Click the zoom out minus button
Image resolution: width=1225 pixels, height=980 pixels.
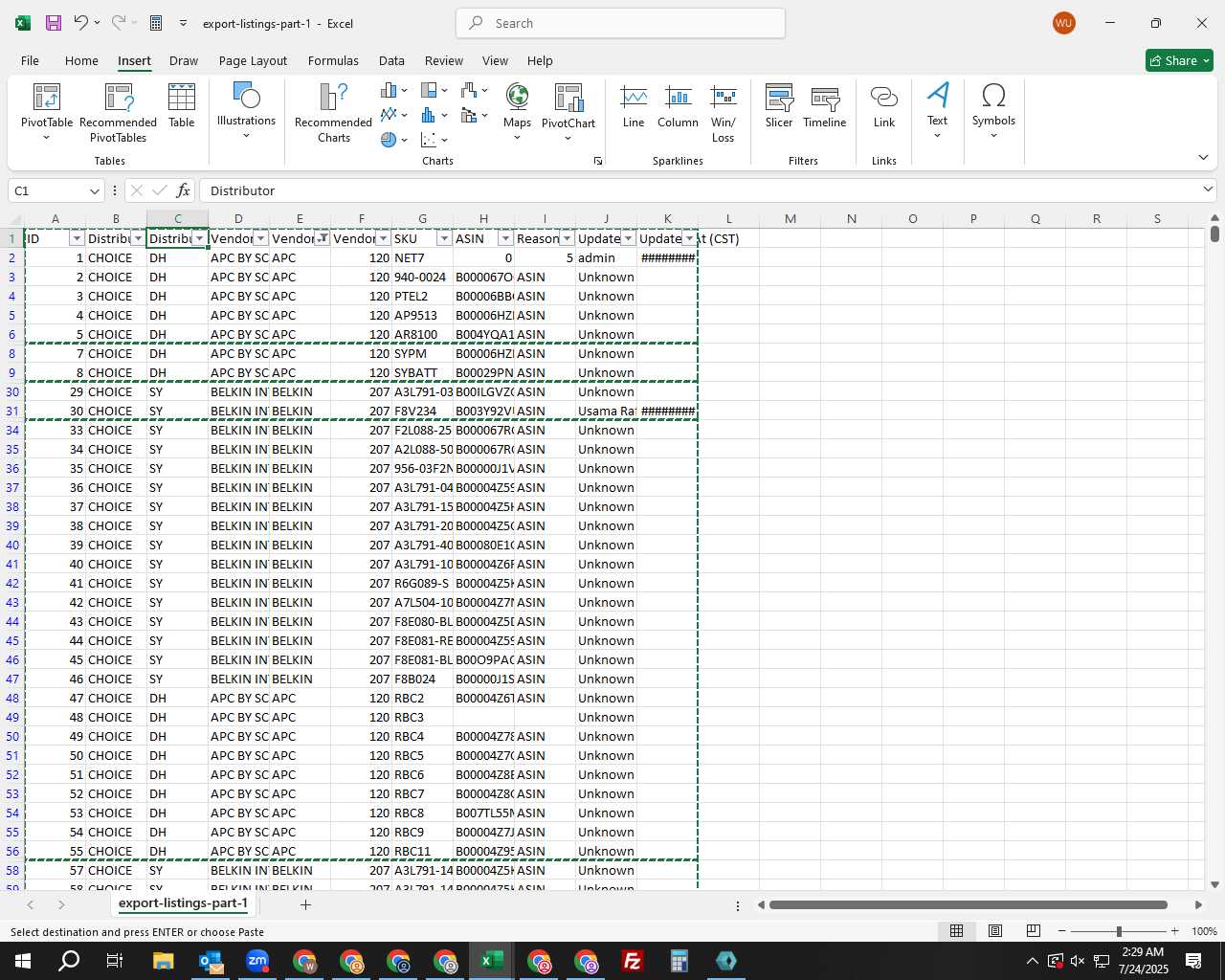tap(1062, 931)
